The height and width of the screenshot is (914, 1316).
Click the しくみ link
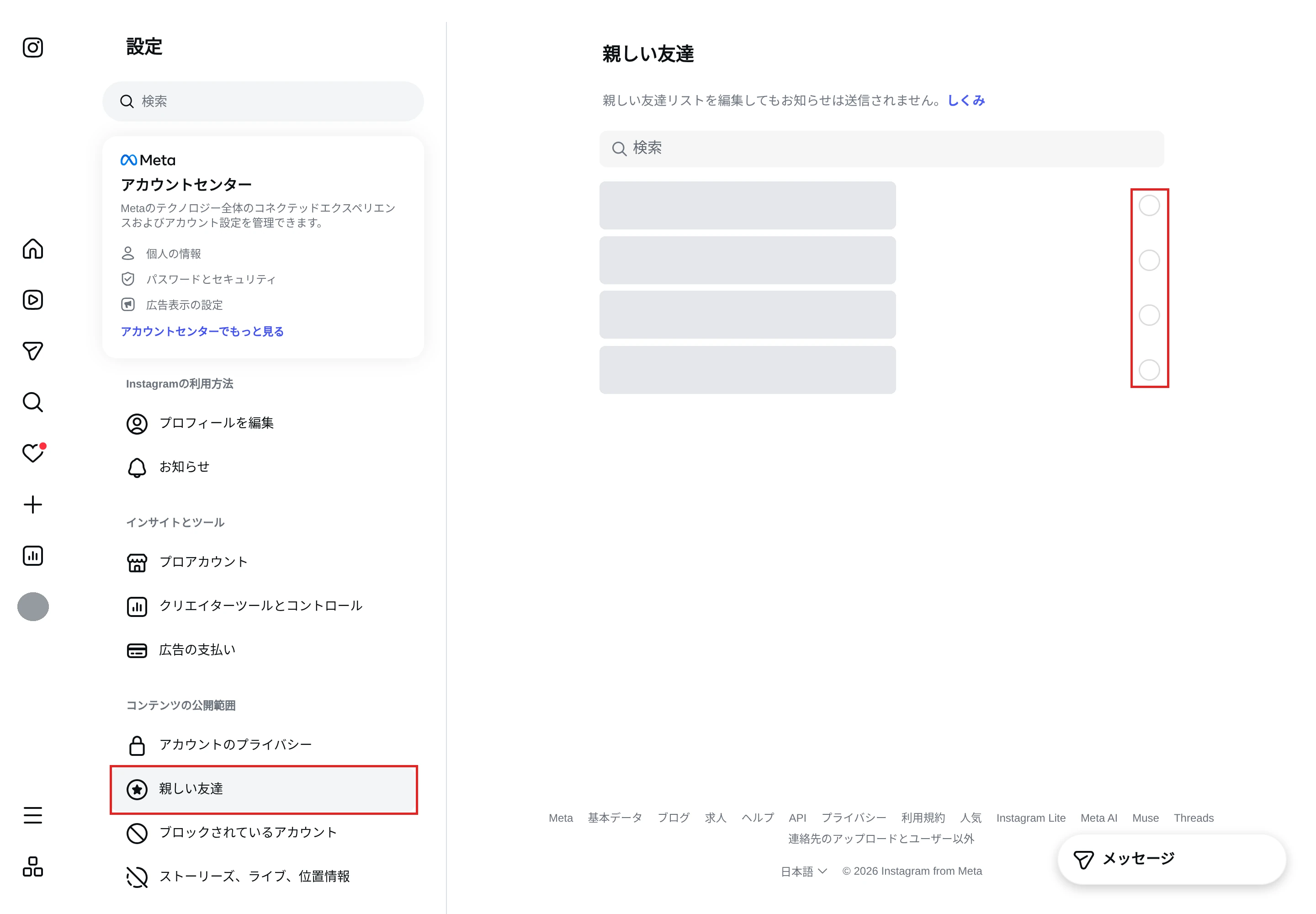pyautogui.click(x=966, y=101)
